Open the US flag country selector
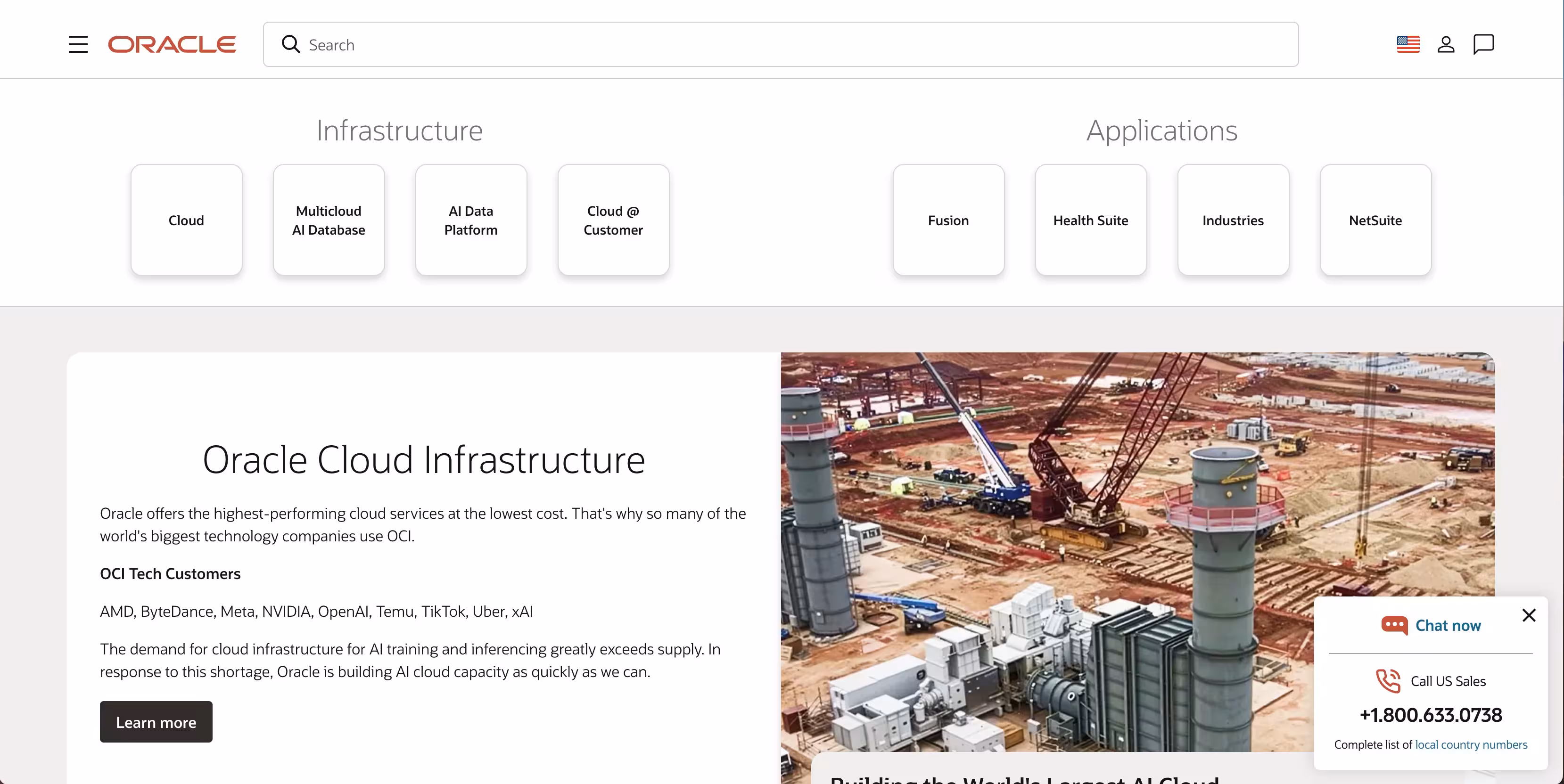 (1408, 44)
